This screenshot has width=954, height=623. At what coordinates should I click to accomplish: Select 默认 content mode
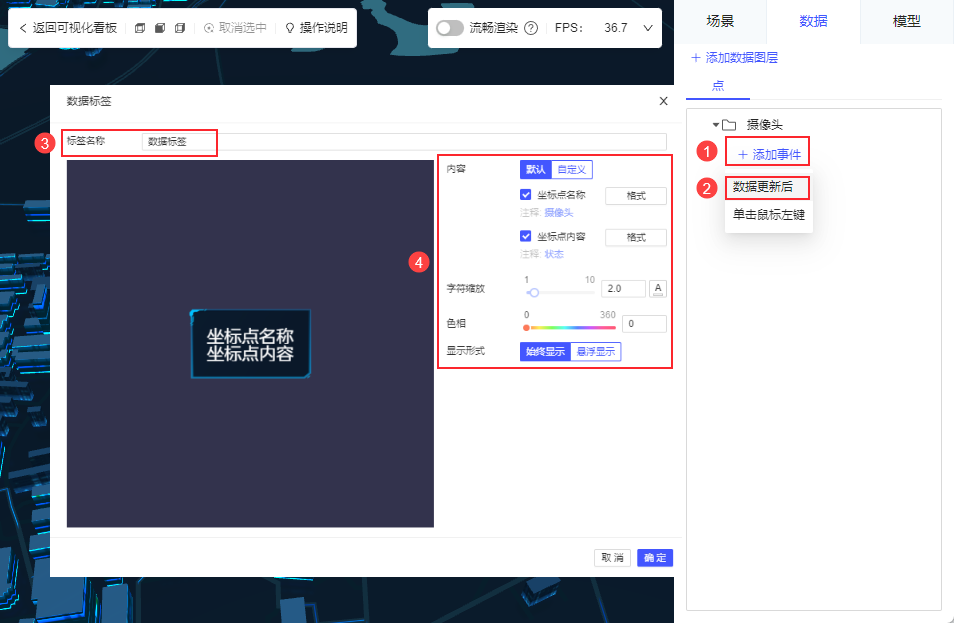click(535, 169)
